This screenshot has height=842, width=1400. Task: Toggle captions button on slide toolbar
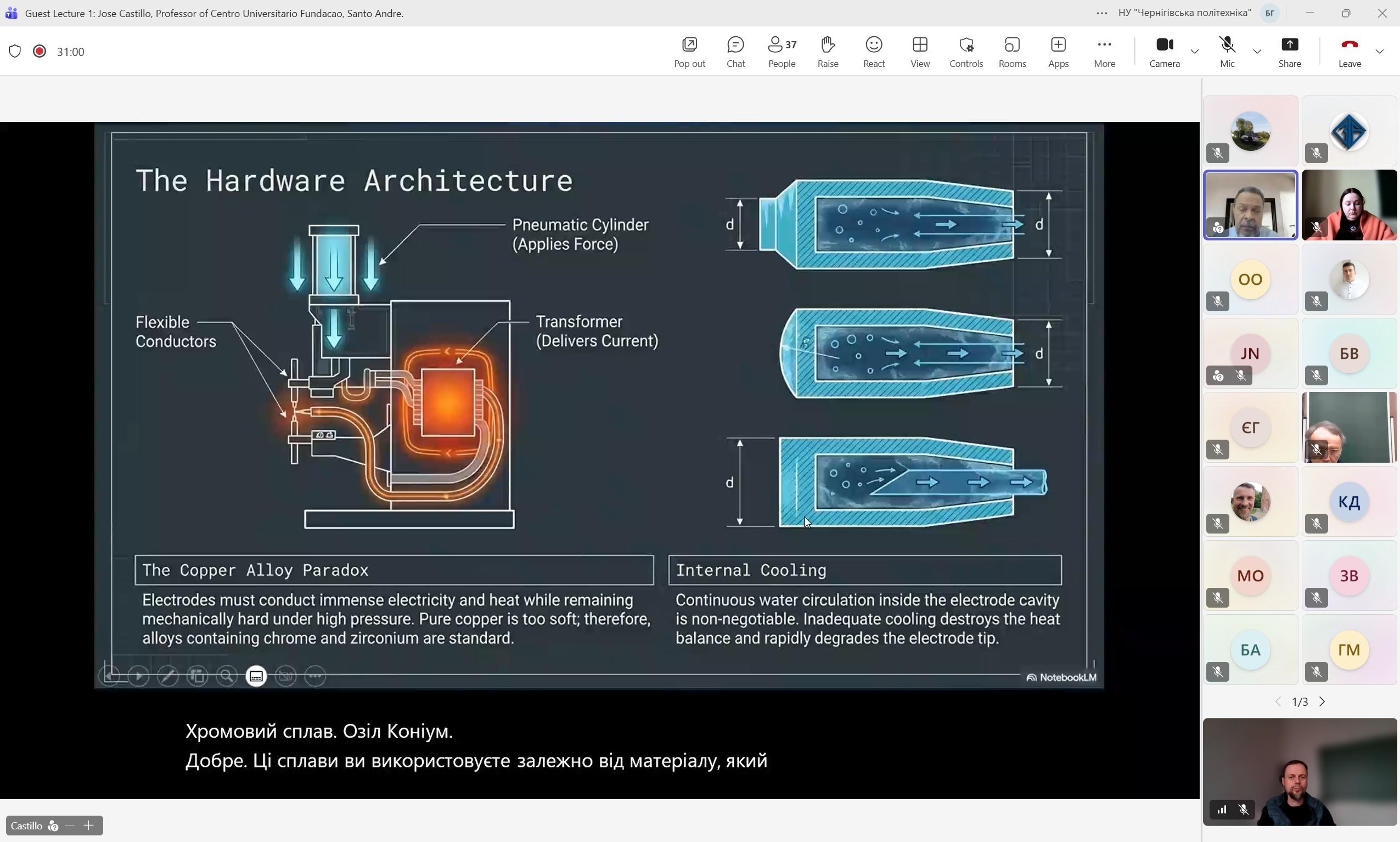click(256, 676)
